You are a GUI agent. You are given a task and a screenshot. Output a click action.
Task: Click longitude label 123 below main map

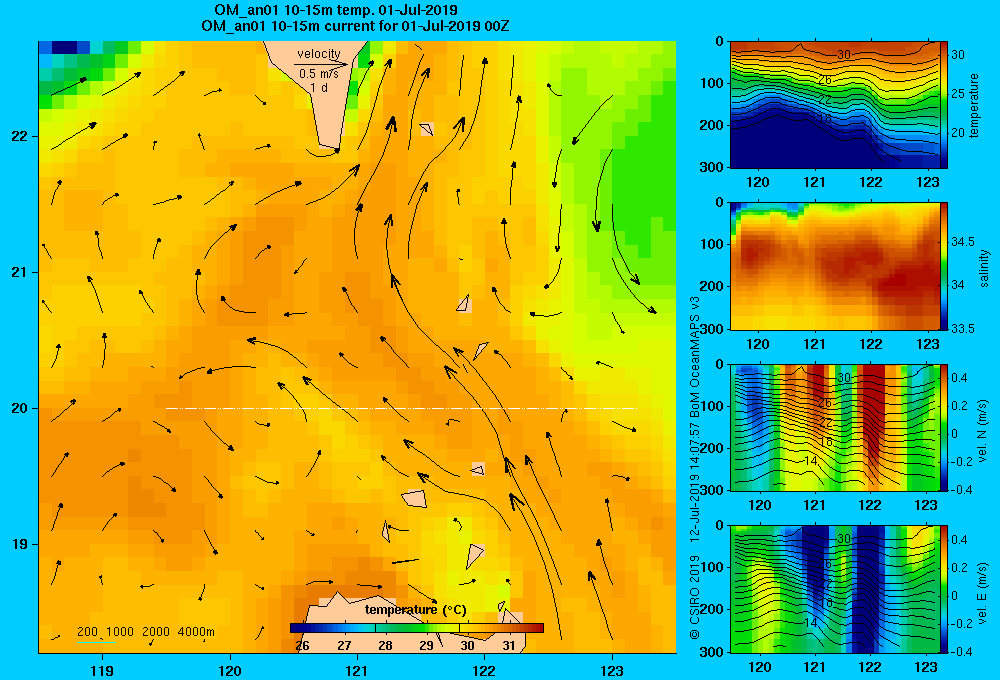pos(612,670)
